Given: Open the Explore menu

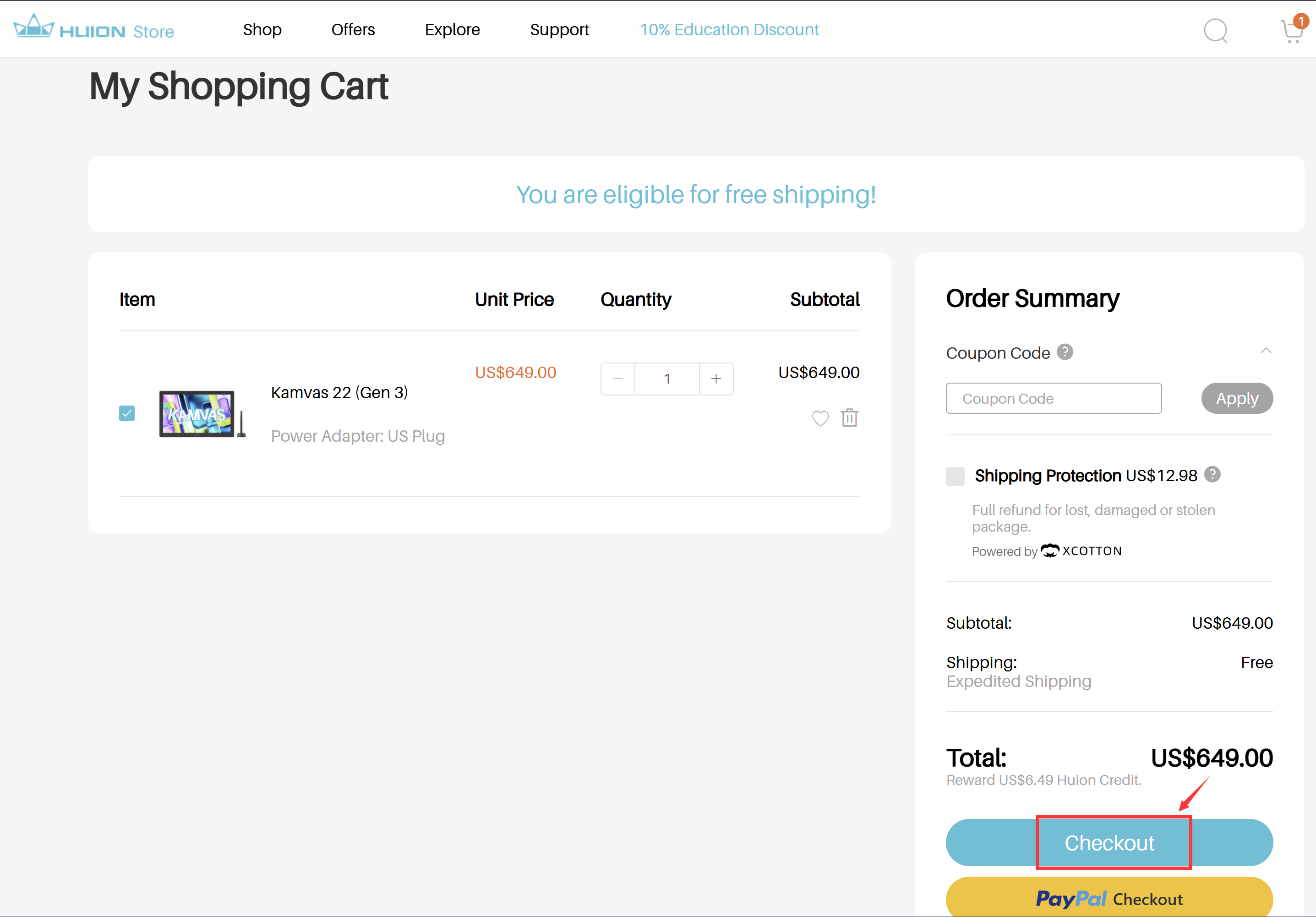Looking at the screenshot, I should tap(452, 30).
